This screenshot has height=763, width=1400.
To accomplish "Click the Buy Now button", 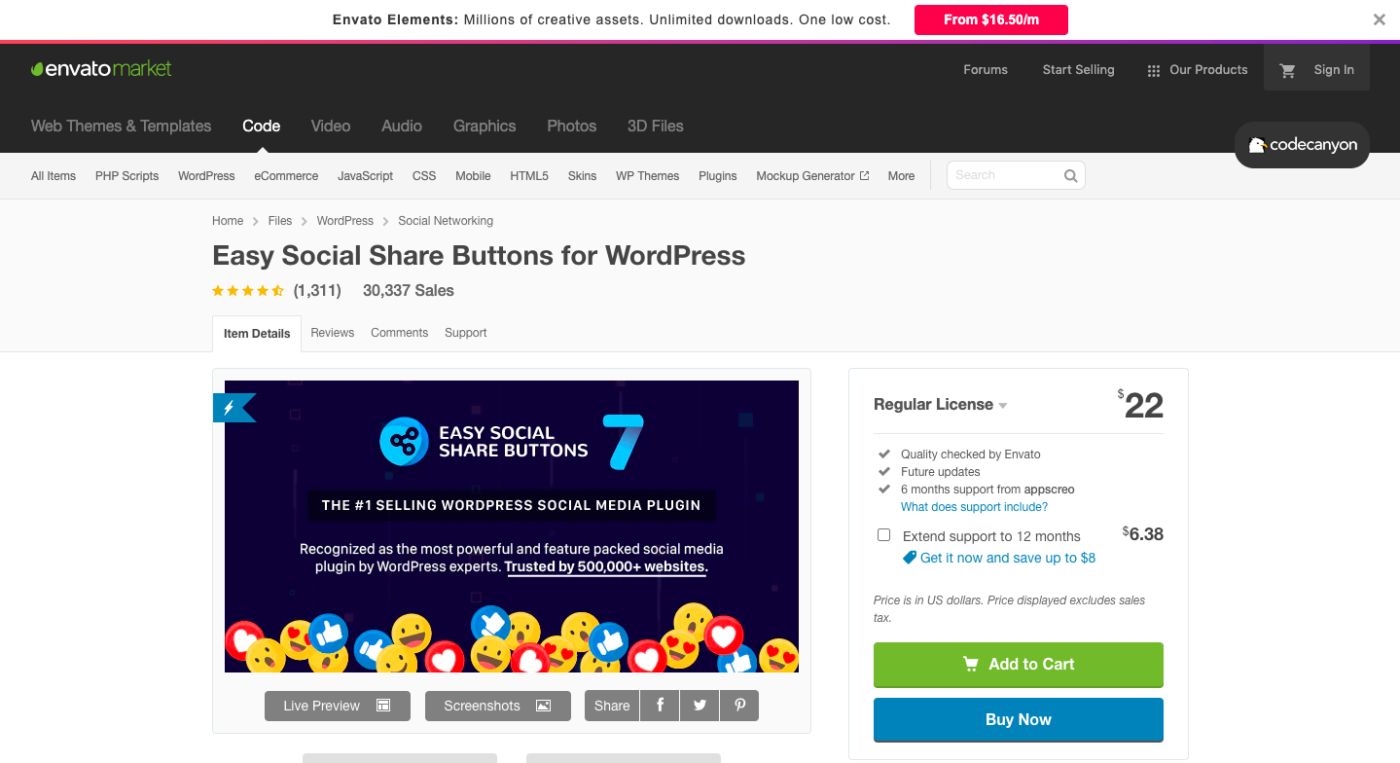I will click(1018, 720).
